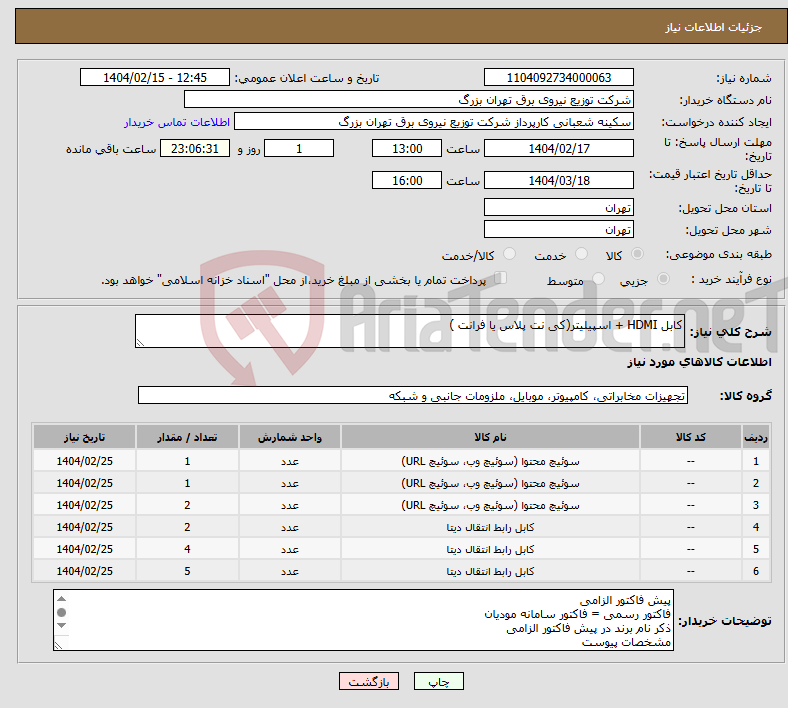Click the need date in row 1
Image resolution: width=788 pixels, height=708 pixels.
(84, 461)
